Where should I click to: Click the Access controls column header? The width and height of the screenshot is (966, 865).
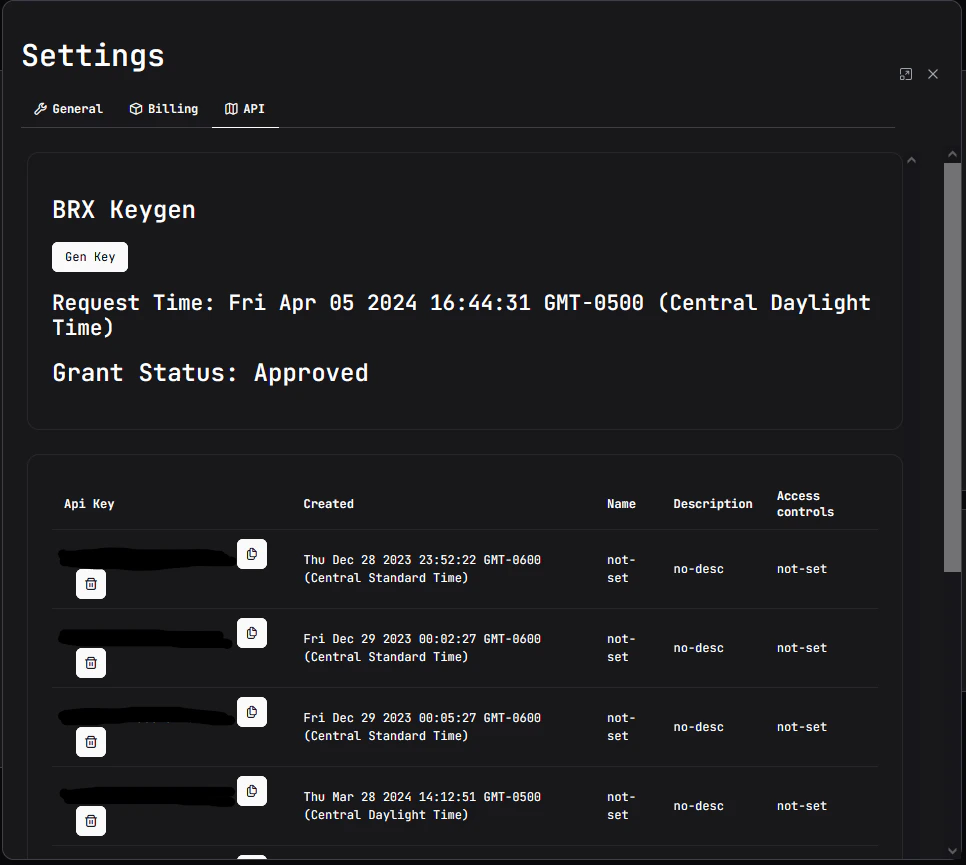coord(805,504)
